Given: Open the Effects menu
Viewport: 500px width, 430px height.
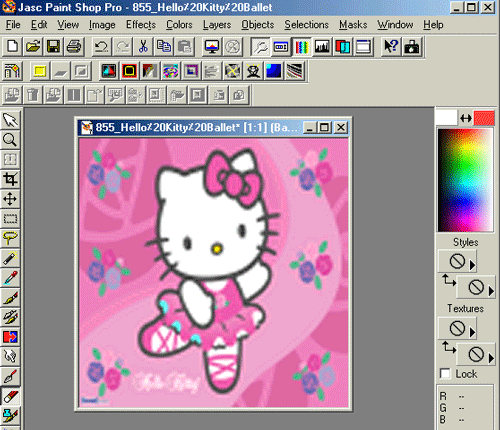Looking at the screenshot, I should point(141,25).
